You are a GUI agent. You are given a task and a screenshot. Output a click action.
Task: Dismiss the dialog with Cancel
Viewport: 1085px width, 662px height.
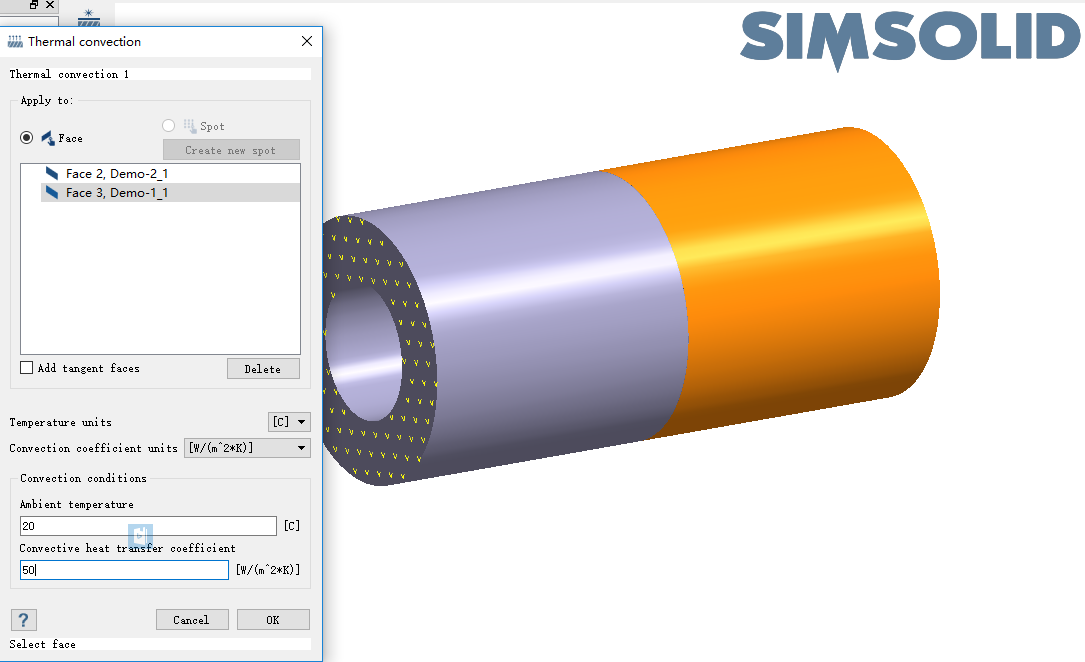click(192, 619)
